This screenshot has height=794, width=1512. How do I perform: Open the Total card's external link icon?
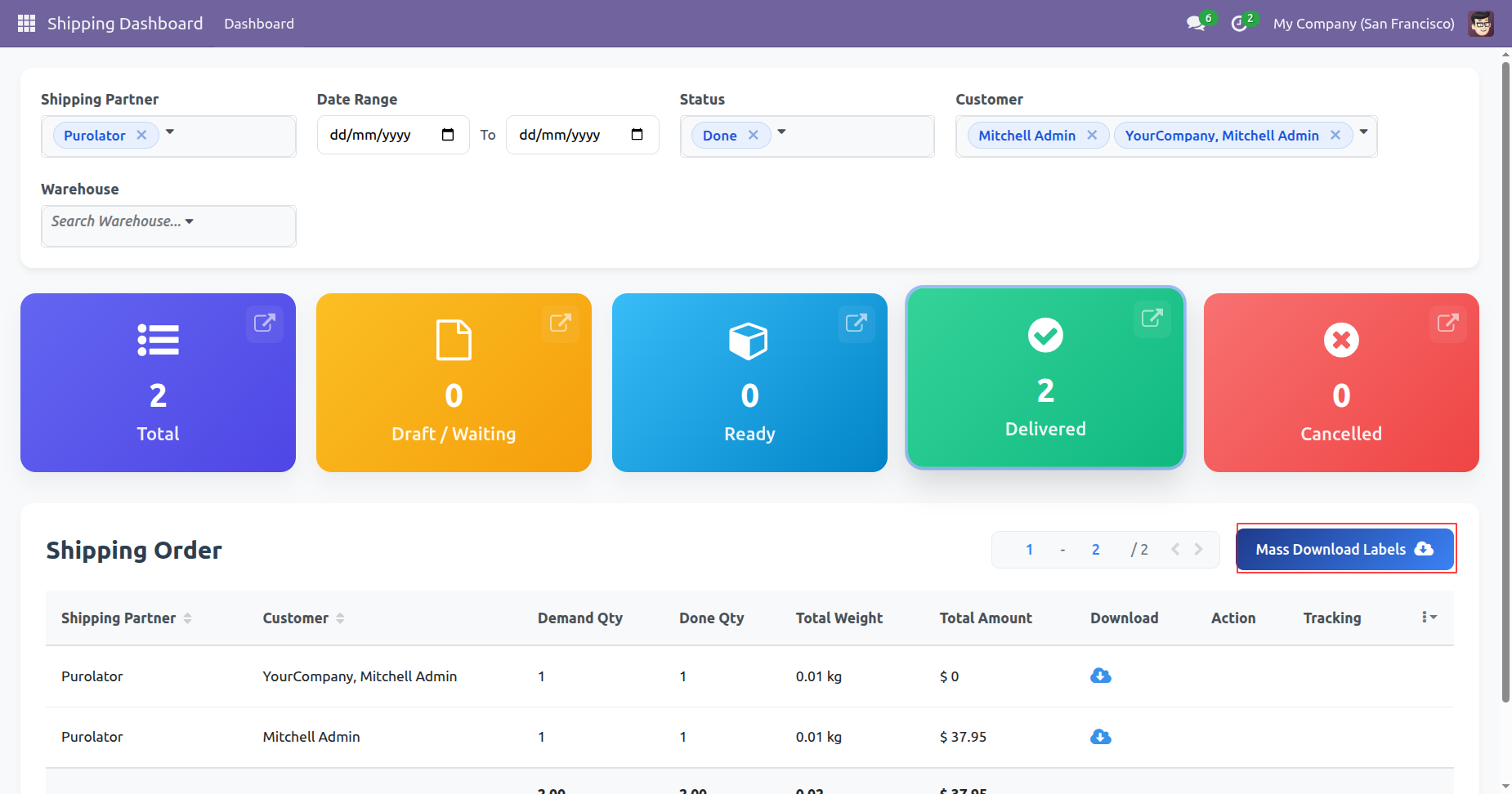[264, 323]
